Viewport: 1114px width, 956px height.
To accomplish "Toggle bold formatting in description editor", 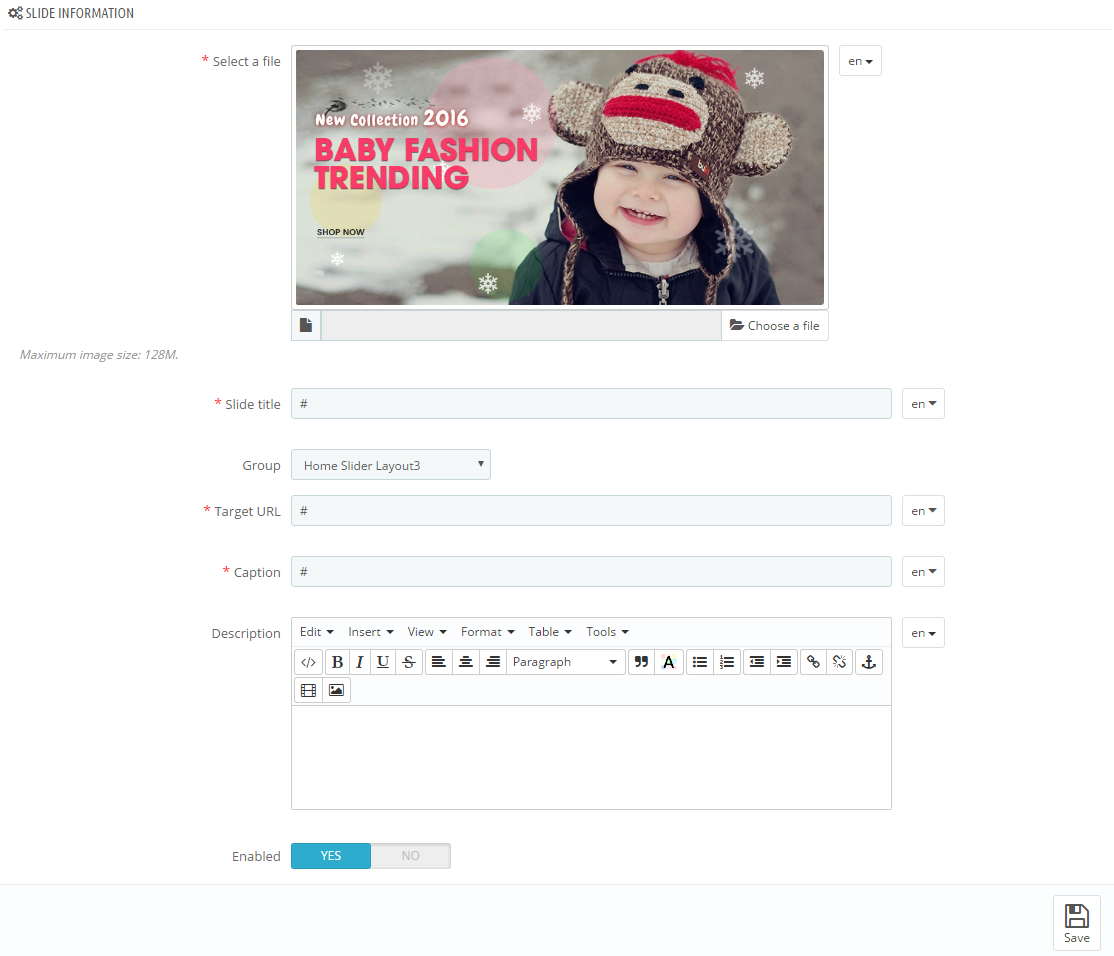I will tap(337, 662).
